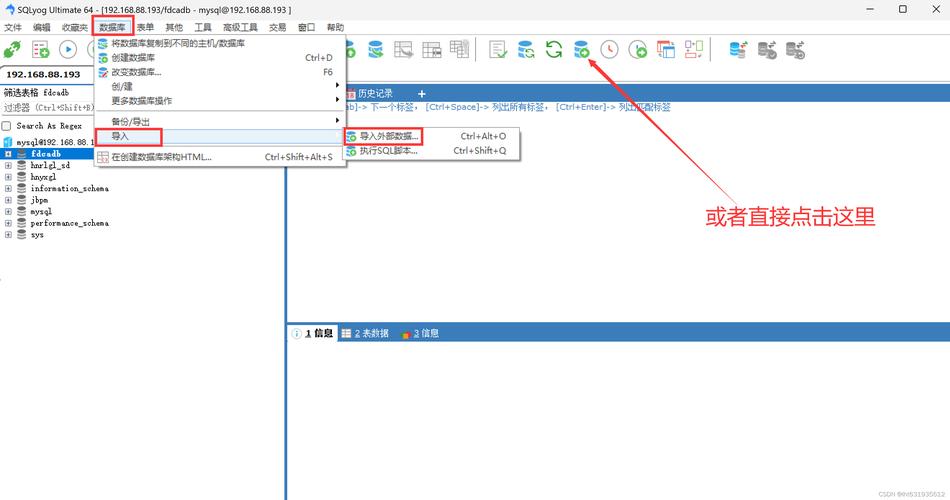Click the mysql@192.168.88.1 server node icon
This screenshot has width=950, height=500.
point(8,142)
